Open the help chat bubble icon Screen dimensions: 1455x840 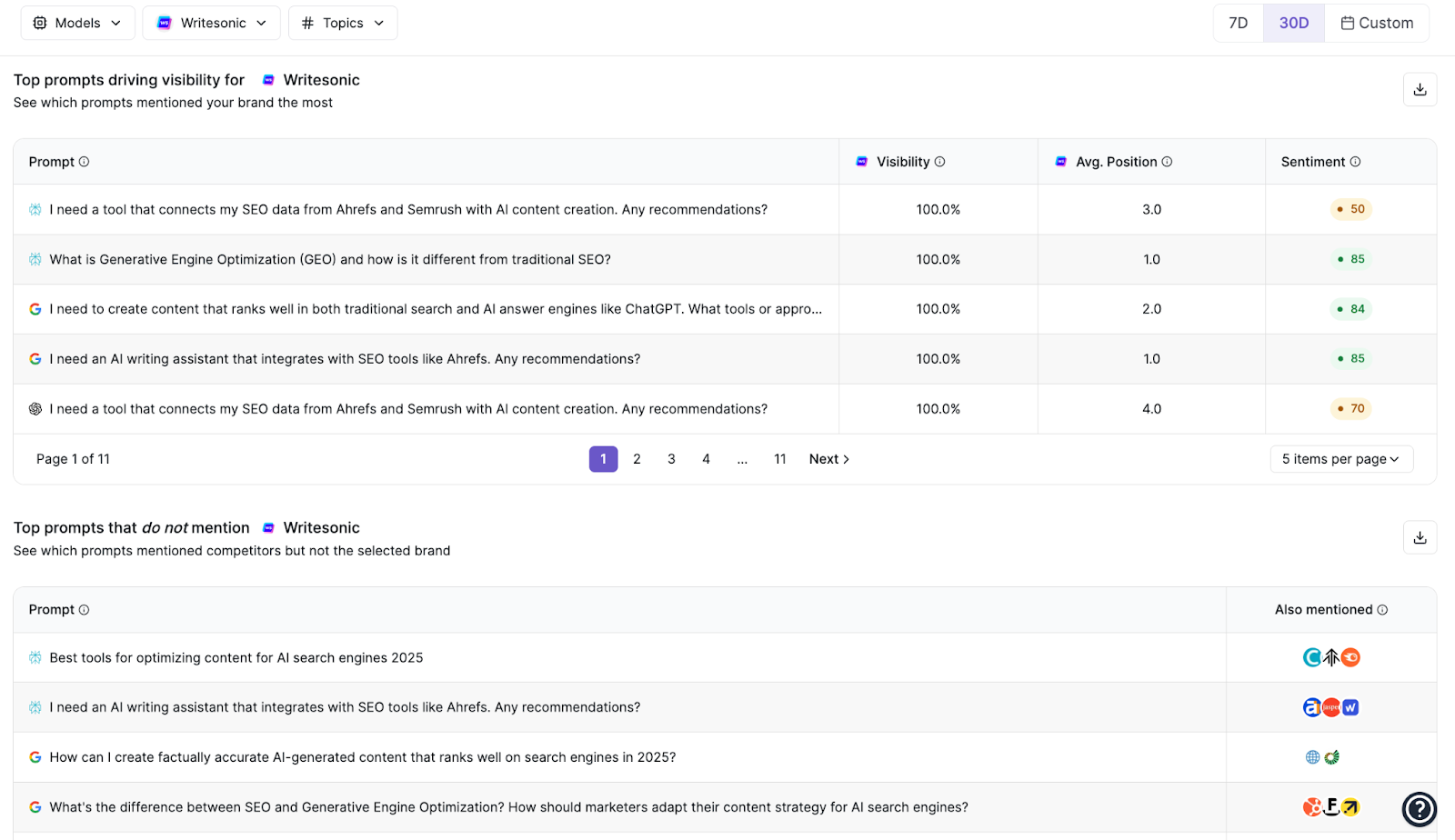click(1420, 808)
